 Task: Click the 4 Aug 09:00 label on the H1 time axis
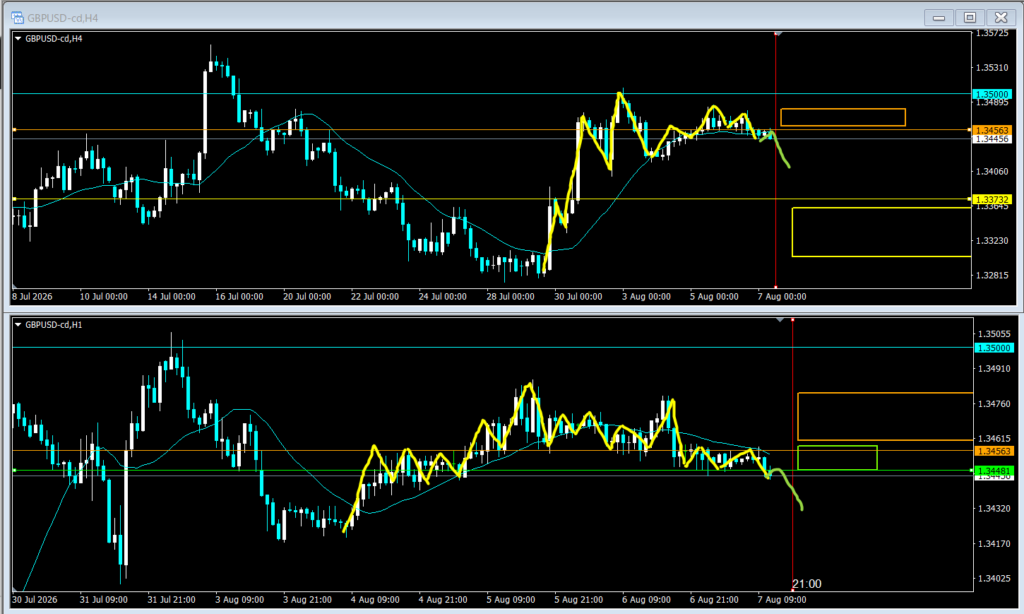[375, 600]
